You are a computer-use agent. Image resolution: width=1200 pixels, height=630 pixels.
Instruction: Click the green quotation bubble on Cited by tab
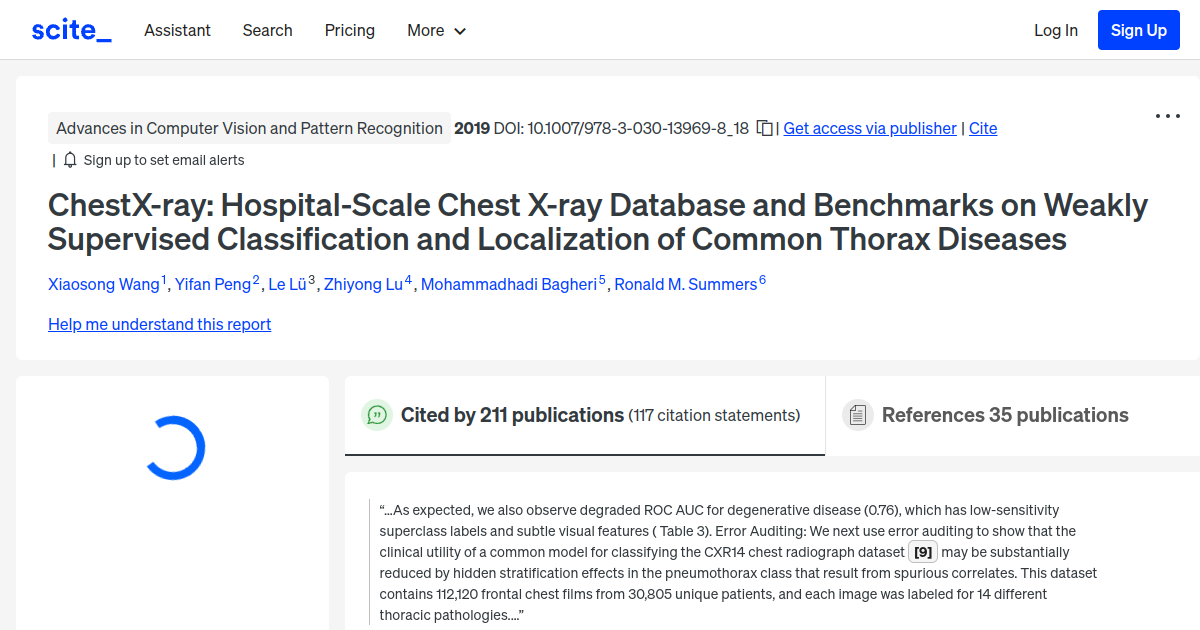point(377,415)
